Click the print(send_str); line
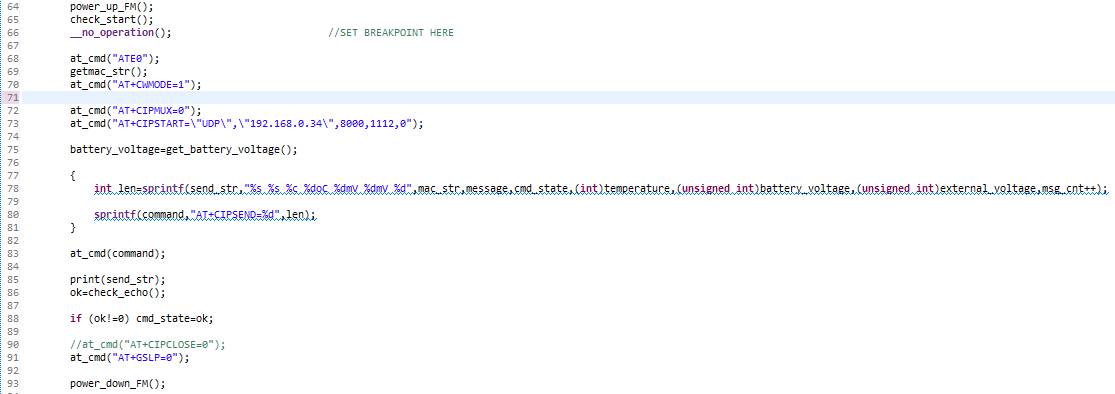 pyautogui.click(x=118, y=279)
